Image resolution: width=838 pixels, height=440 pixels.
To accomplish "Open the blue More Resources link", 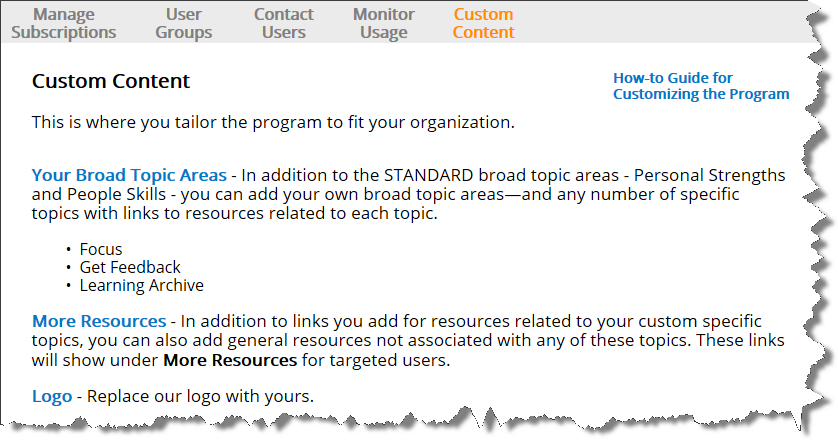I will pyautogui.click(x=99, y=321).
